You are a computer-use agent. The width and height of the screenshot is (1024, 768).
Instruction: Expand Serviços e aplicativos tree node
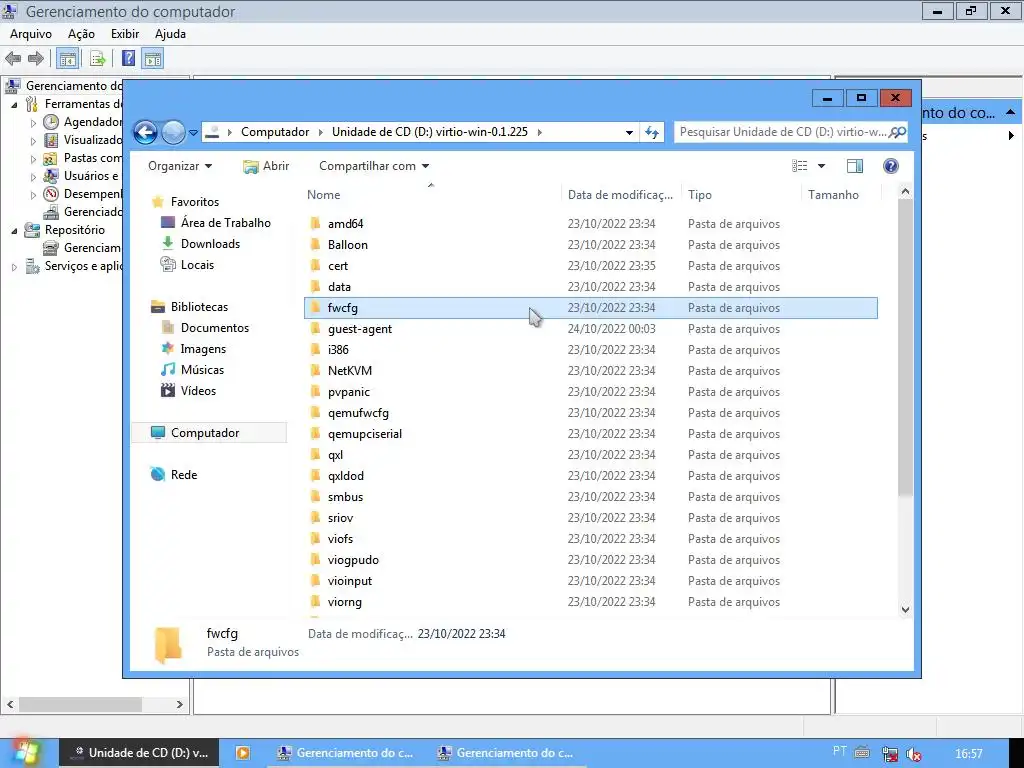coord(14,266)
